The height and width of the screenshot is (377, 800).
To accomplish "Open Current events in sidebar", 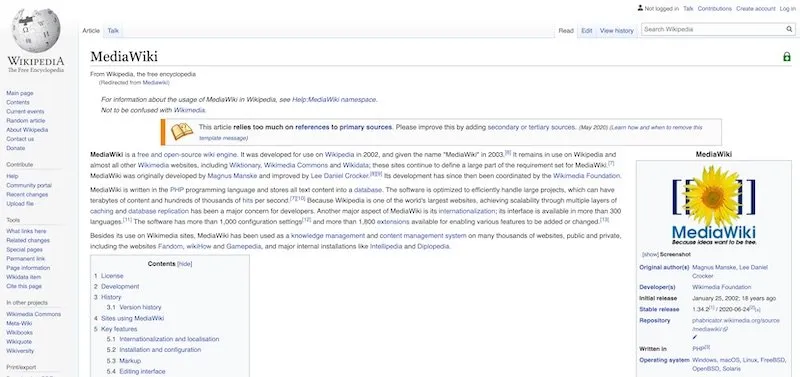I will pos(25,112).
